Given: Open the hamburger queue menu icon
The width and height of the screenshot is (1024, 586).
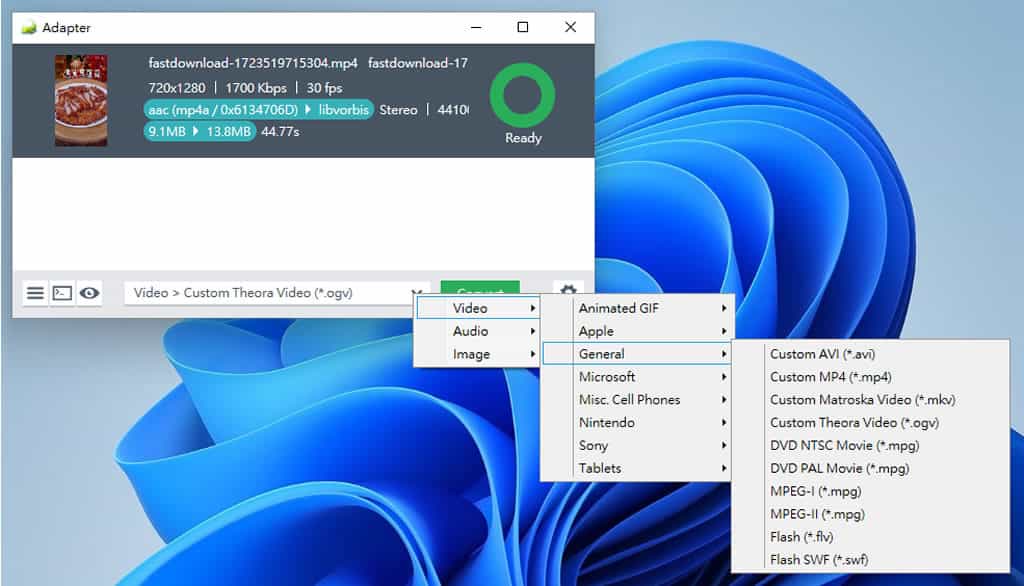Looking at the screenshot, I should coord(35,293).
